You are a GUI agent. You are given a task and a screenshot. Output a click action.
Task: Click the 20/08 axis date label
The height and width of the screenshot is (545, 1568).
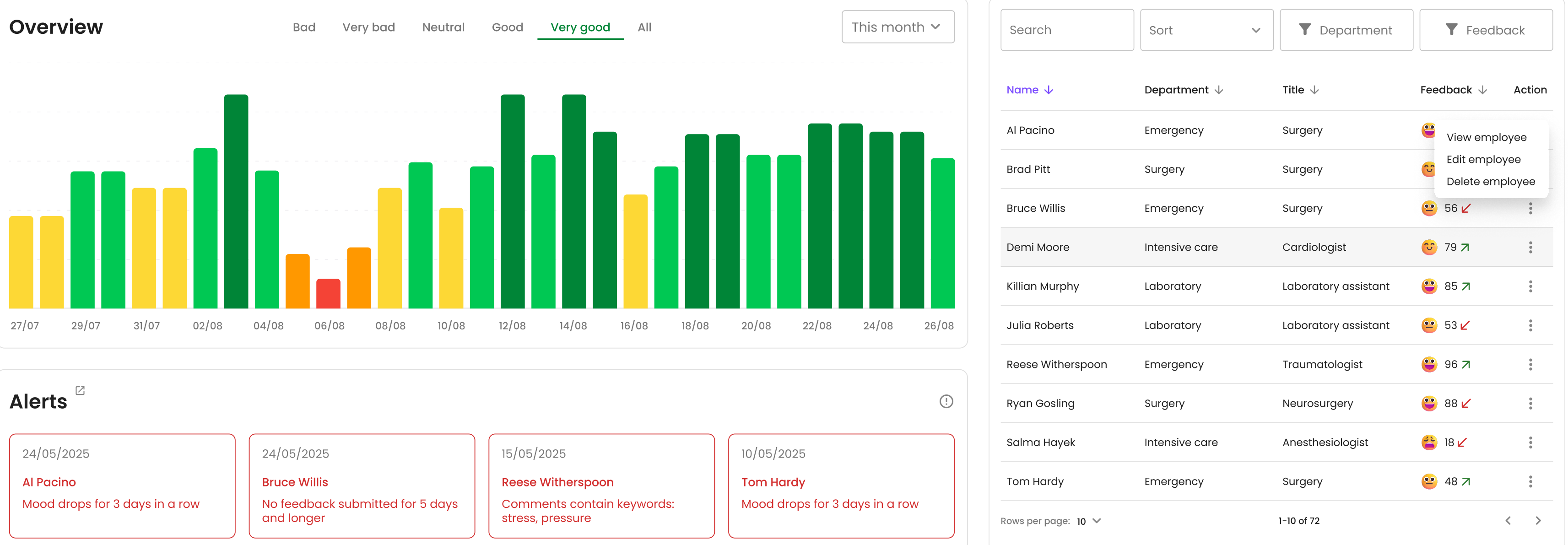tap(755, 326)
